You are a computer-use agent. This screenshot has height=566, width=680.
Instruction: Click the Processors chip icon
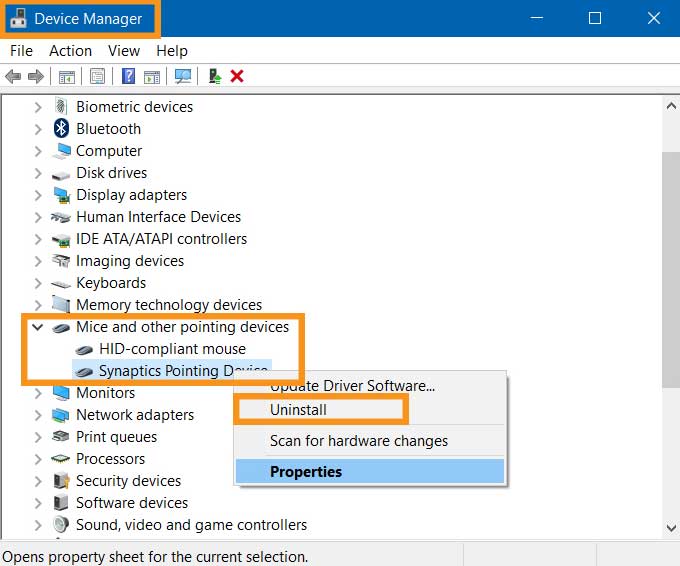[60, 458]
